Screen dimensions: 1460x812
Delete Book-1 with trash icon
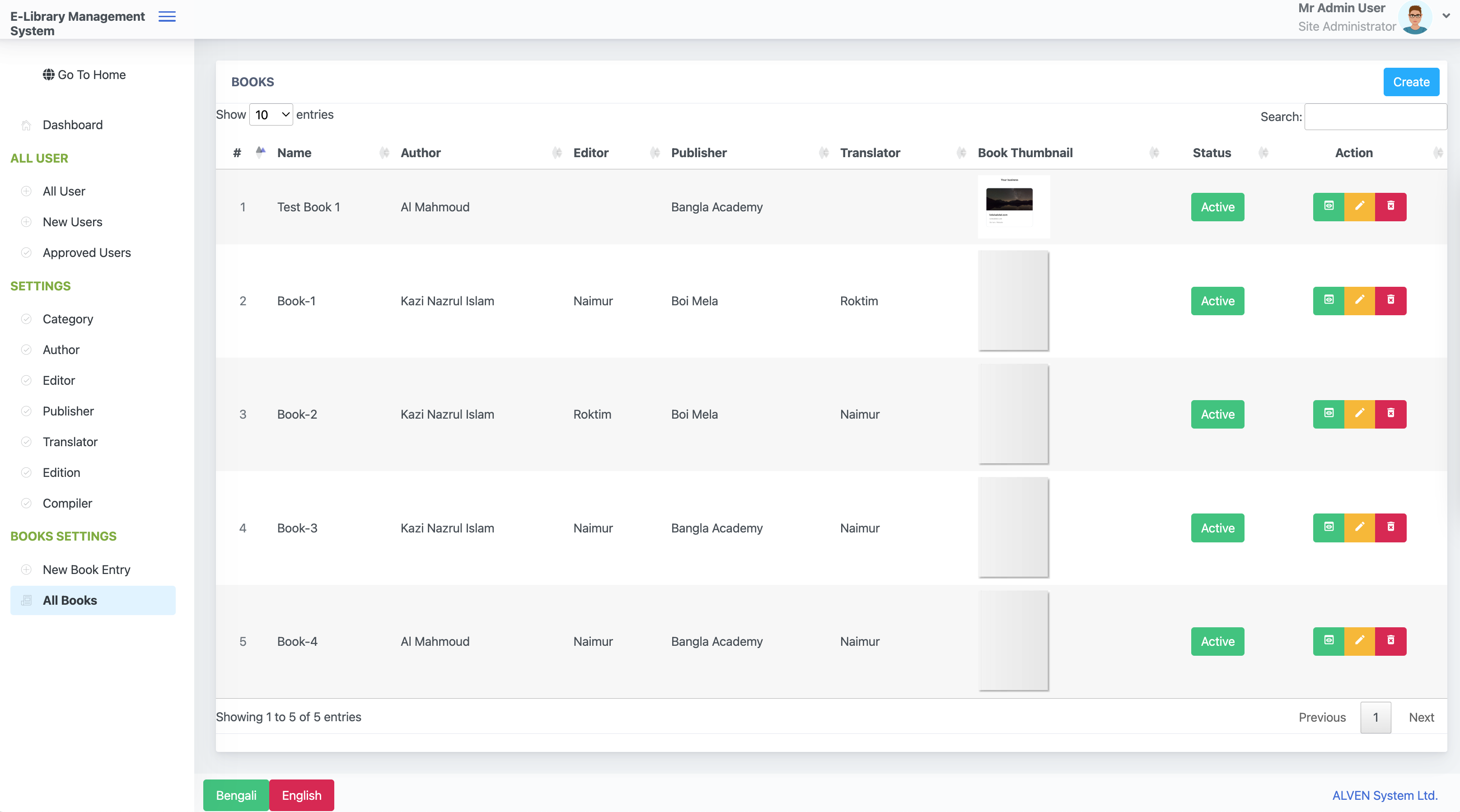(1391, 301)
